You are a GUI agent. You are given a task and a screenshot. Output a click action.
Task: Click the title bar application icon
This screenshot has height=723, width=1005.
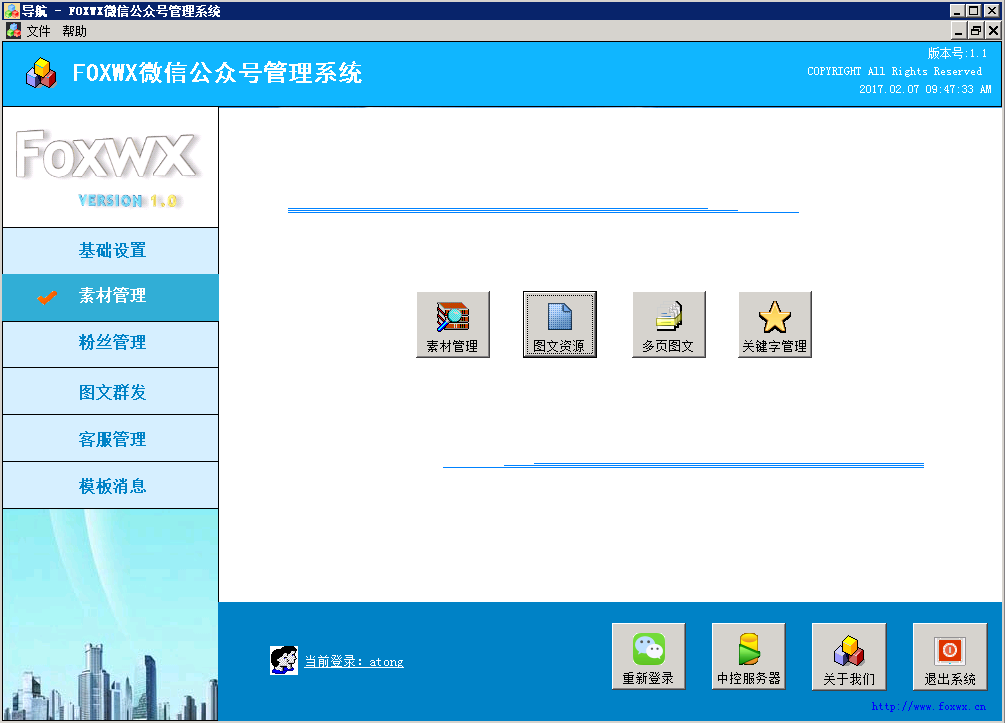(12, 10)
